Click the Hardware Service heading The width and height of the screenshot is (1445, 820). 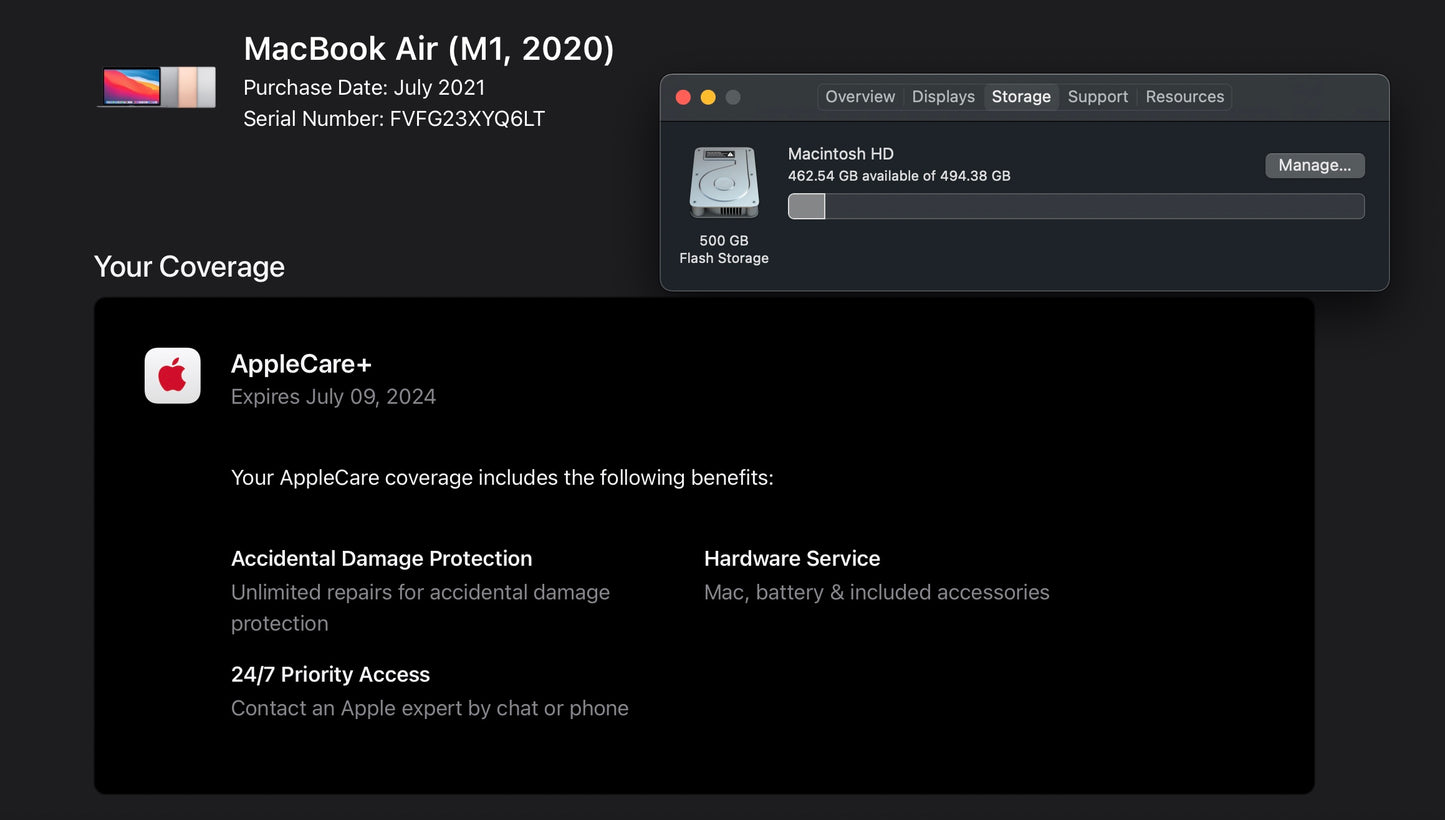(x=791, y=558)
